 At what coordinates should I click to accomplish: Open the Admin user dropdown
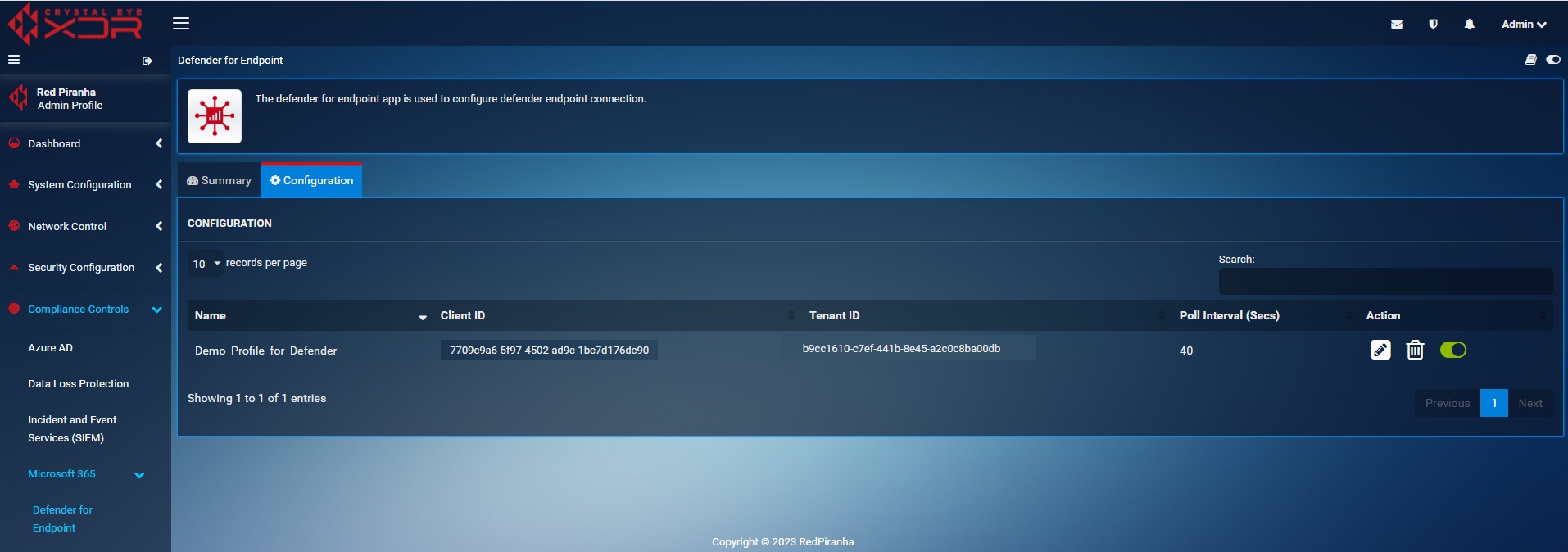1524,25
